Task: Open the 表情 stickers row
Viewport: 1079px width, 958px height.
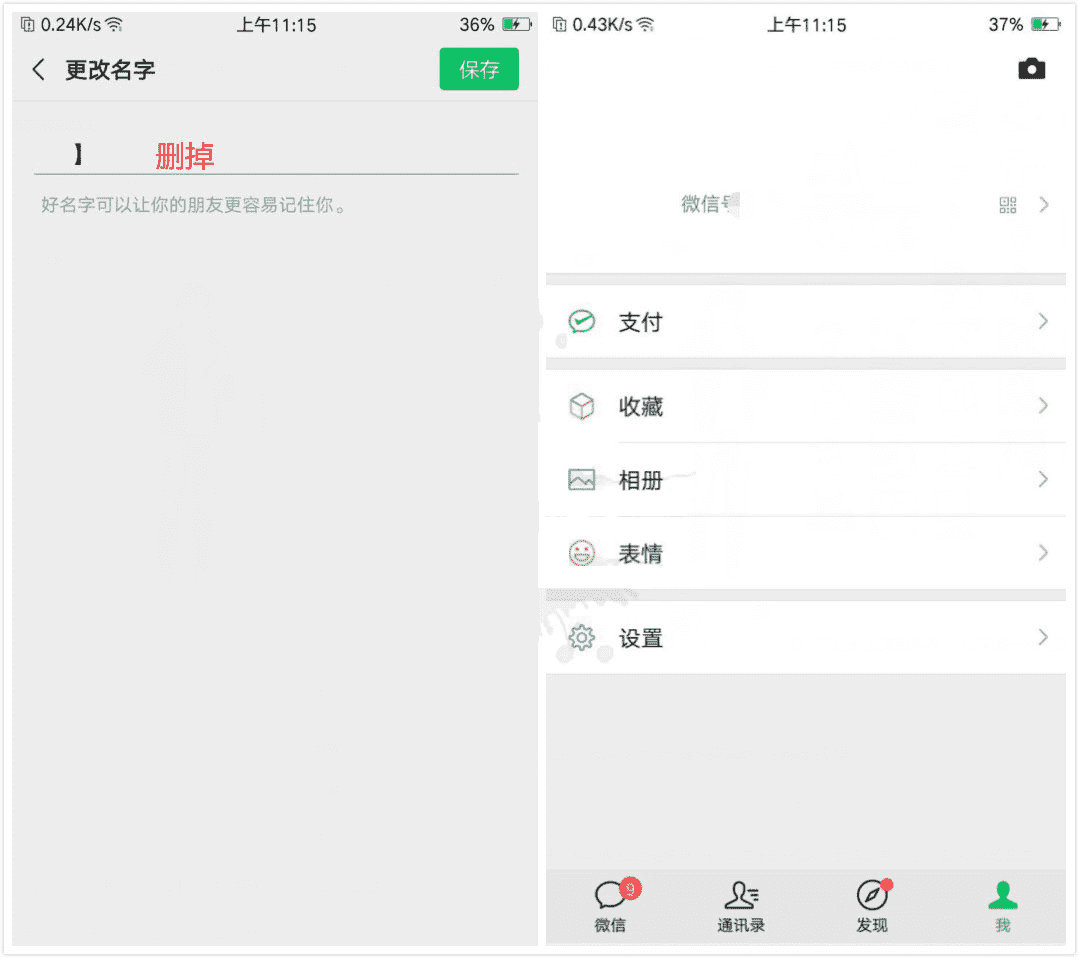Action: tap(806, 553)
